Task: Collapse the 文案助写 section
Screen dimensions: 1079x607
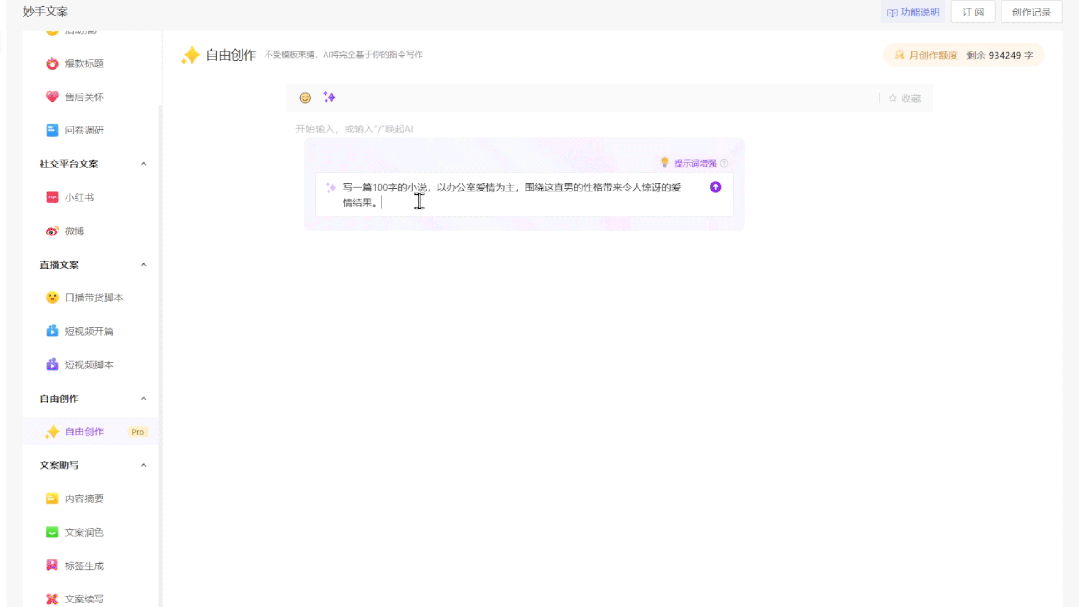Action: [x=146, y=465]
